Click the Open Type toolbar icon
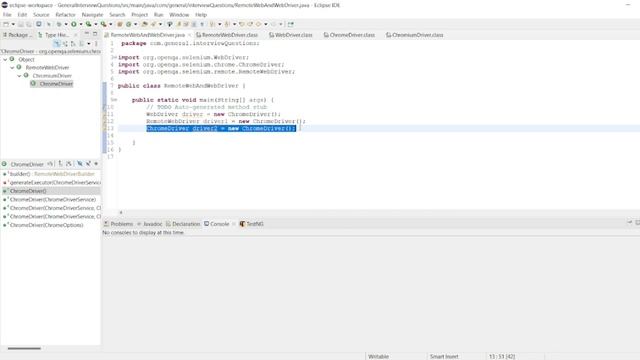 (144, 24)
